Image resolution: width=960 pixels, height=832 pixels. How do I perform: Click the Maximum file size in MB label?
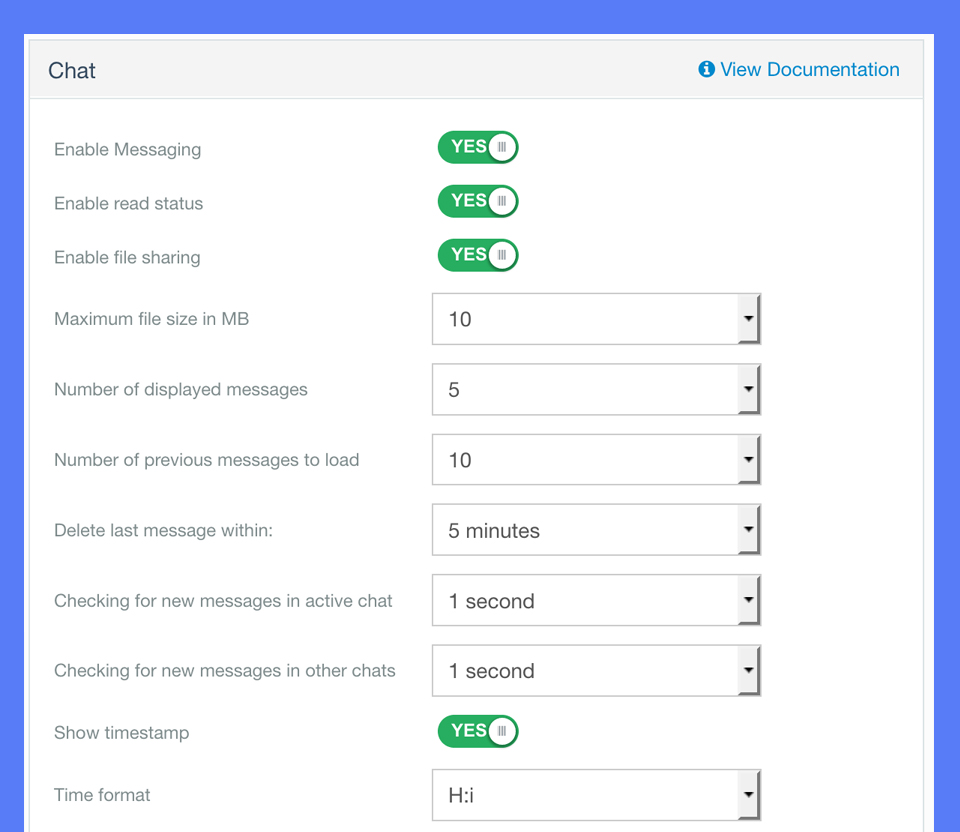coord(151,319)
